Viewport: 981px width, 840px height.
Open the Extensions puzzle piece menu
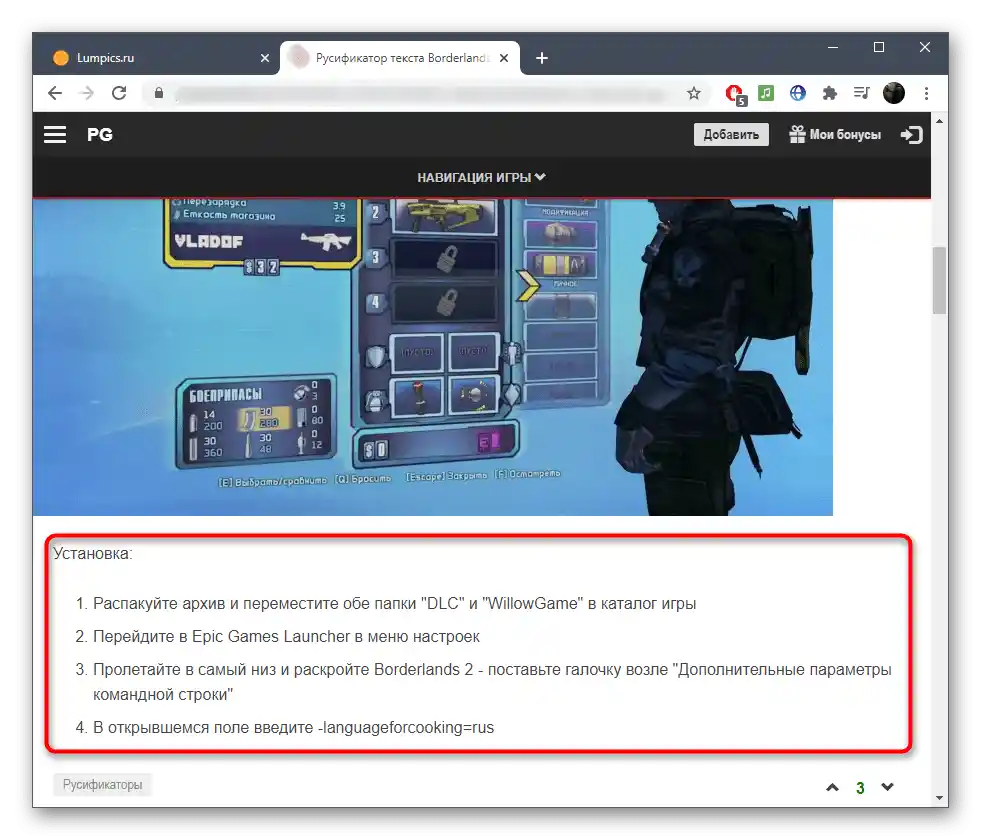[x=830, y=93]
